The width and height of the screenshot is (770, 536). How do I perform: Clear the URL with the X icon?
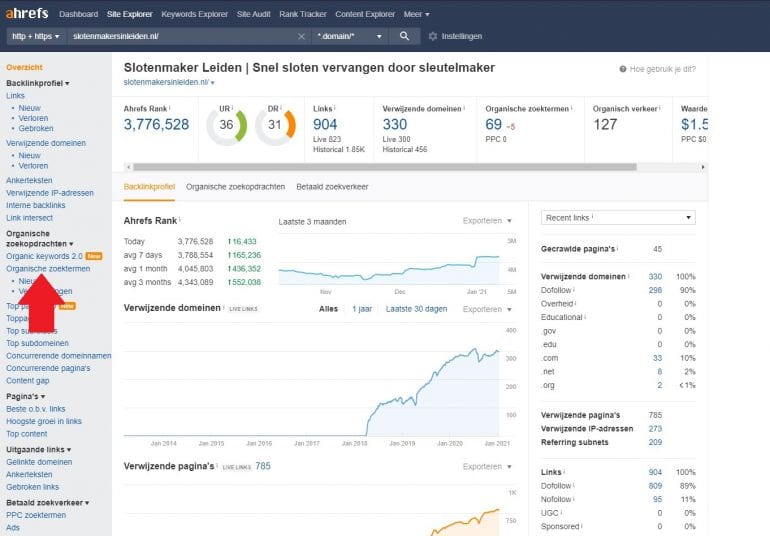tap(302, 36)
